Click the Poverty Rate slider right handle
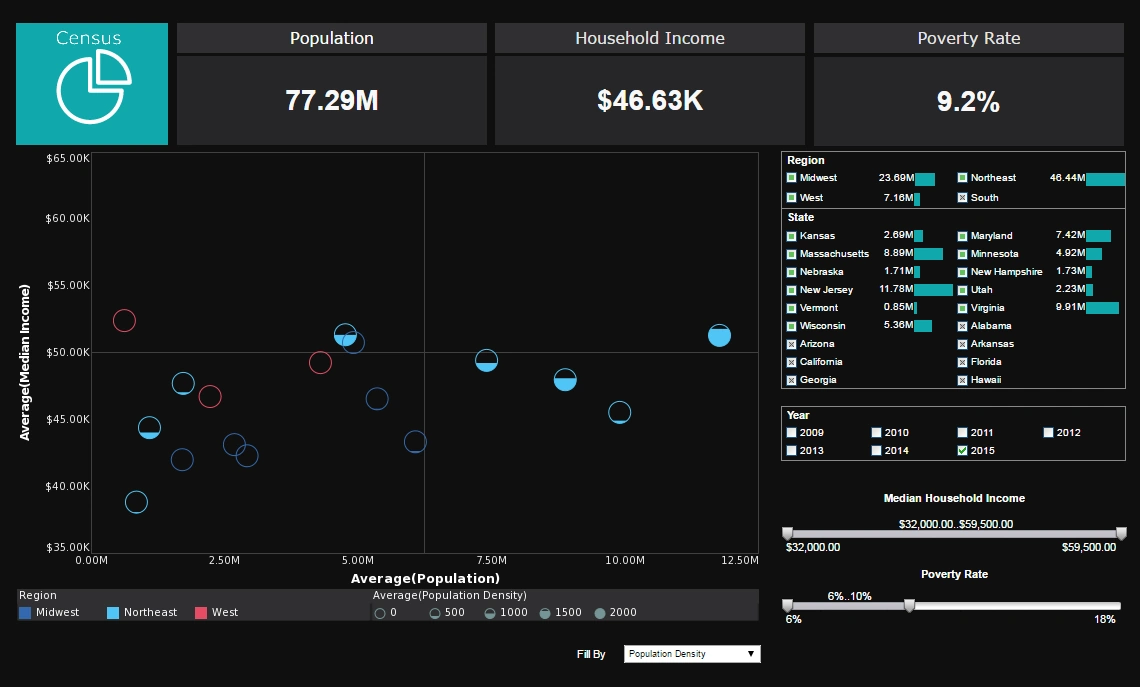Screen dimensions: 1140x687 [x=908, y=606]
